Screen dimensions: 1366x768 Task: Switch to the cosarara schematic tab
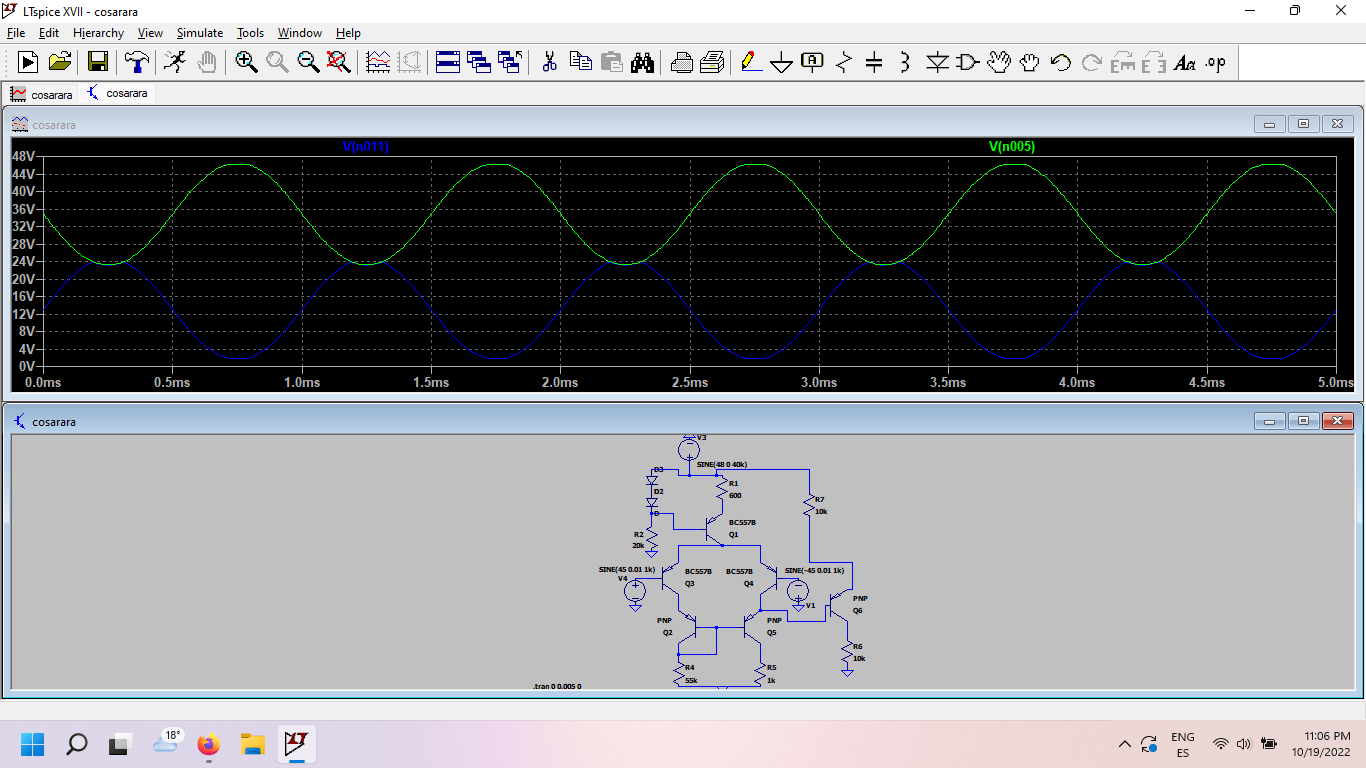click(x=117, y=93)
